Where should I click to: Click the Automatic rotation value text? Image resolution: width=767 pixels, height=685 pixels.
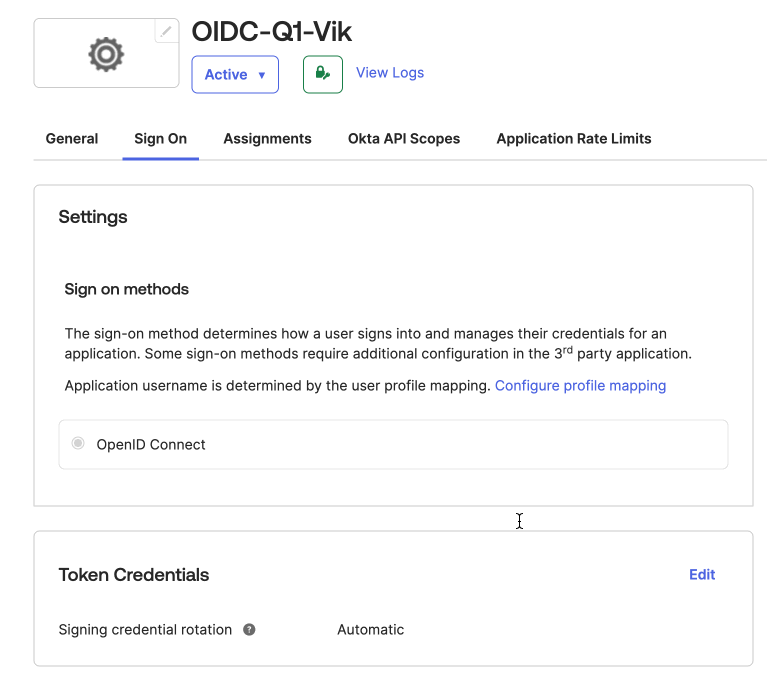pyautogui.click(x=371, y=630)
